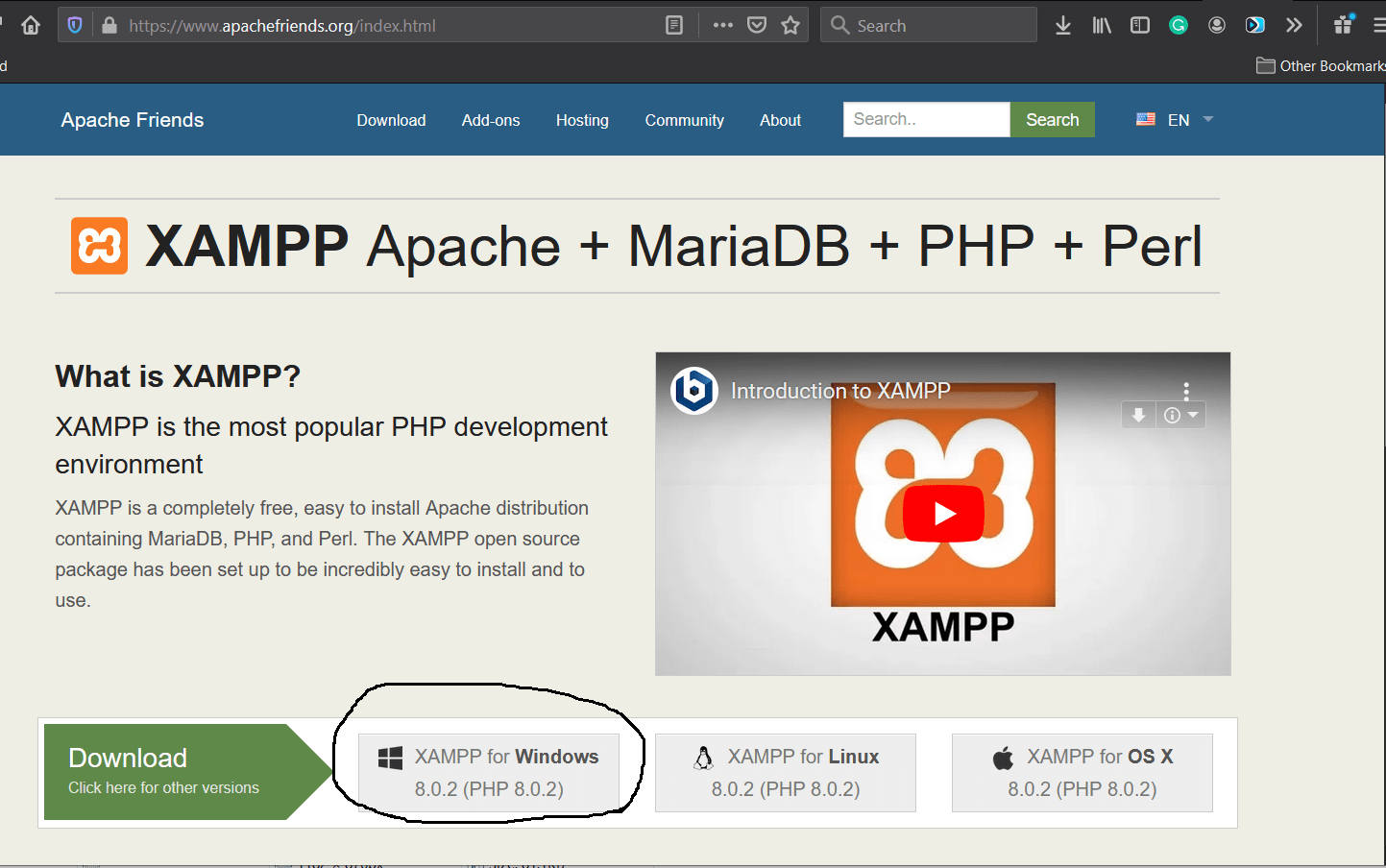Click the video overlay download arrow
The image size is (1386, 868).
pyautogui.click(x=1138, y=415)
